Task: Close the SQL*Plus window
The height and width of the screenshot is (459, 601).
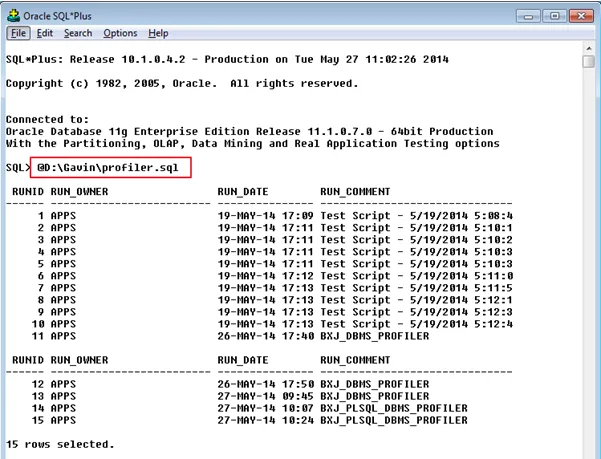Action: click(x=581, y=16)
